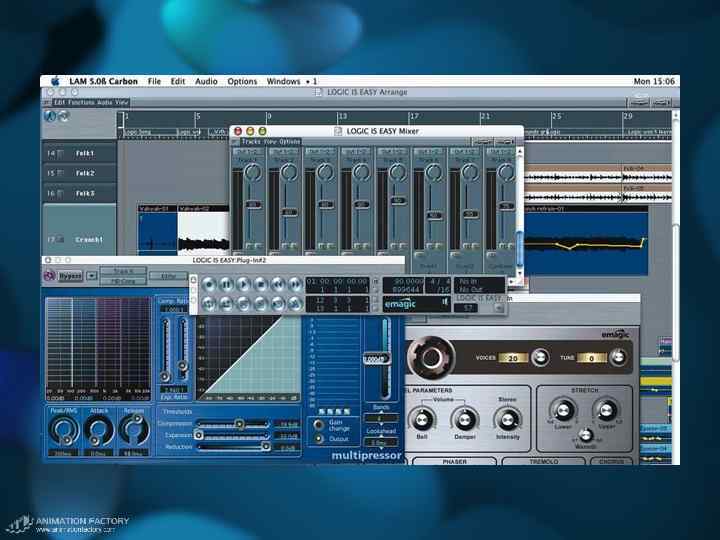Viewport: 720px width, 540px height.
Task: Click the last button in the transport's lower row
Action: (295, 304)
